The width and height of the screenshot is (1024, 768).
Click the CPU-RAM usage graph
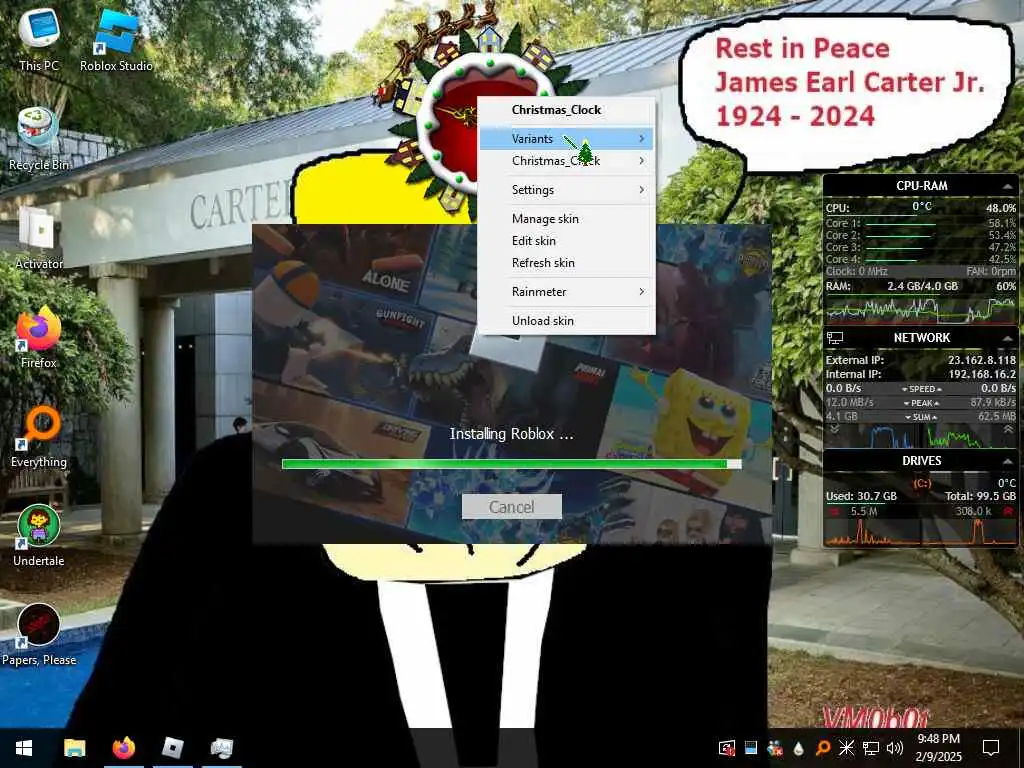click(921, 310)
